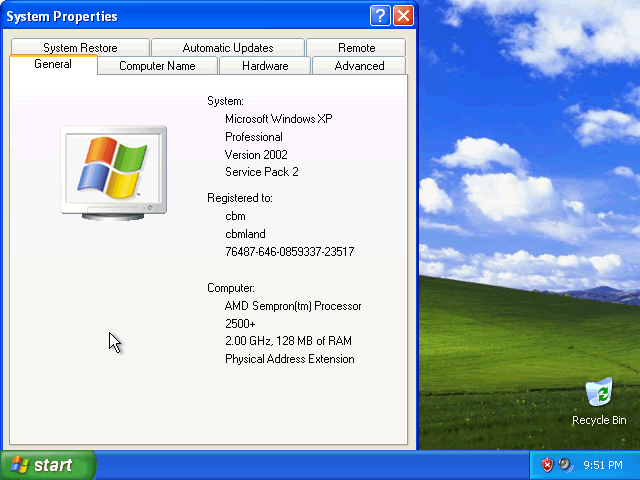This screenshot has height=480, width=640.
Task: Click the product ID number 76487-646-0859337-23517
Action: click(x=289, y=252)
